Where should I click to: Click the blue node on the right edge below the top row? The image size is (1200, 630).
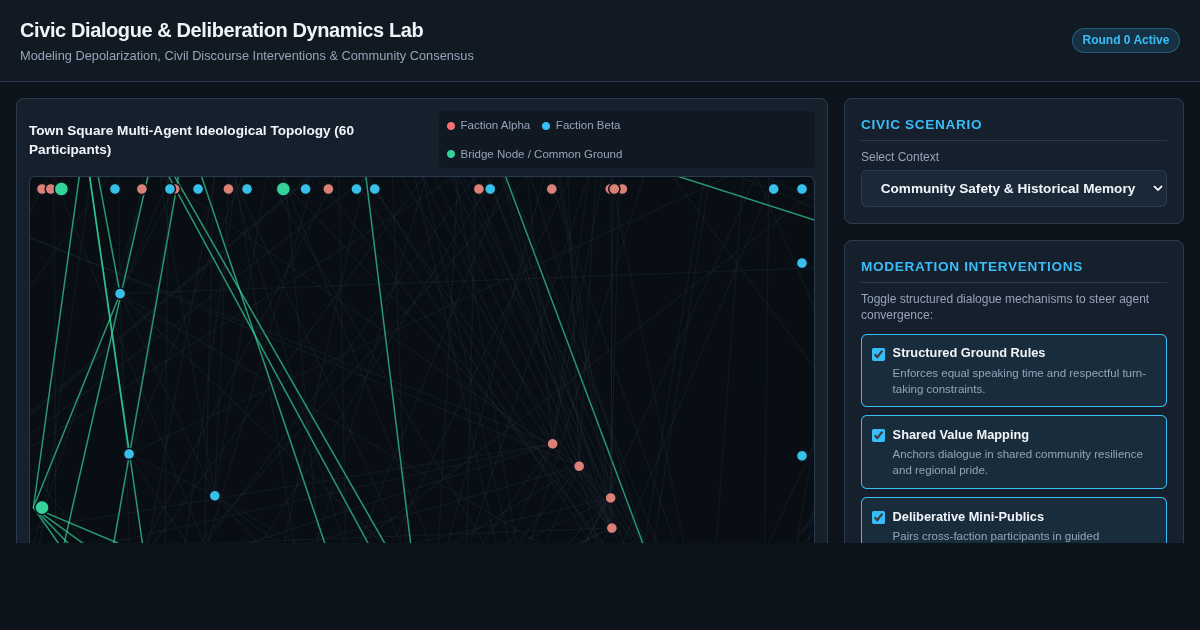(x=802, y=263)
